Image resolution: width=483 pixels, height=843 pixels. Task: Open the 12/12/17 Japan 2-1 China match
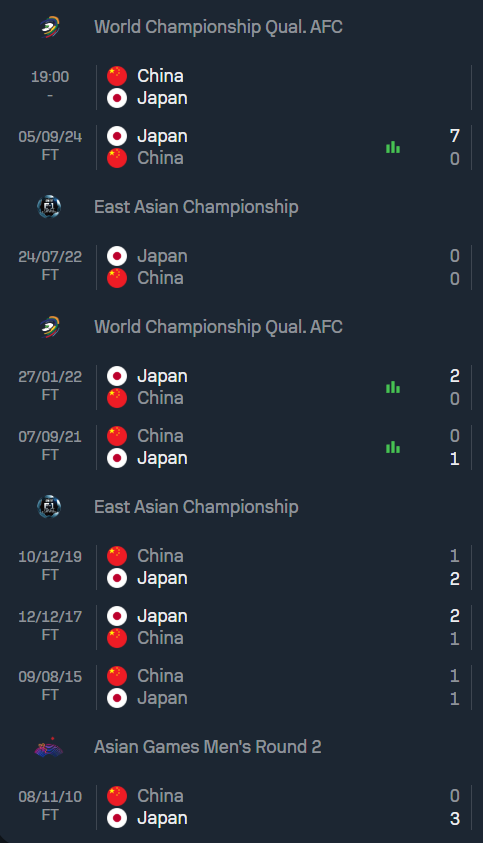(x=242, y=627)
